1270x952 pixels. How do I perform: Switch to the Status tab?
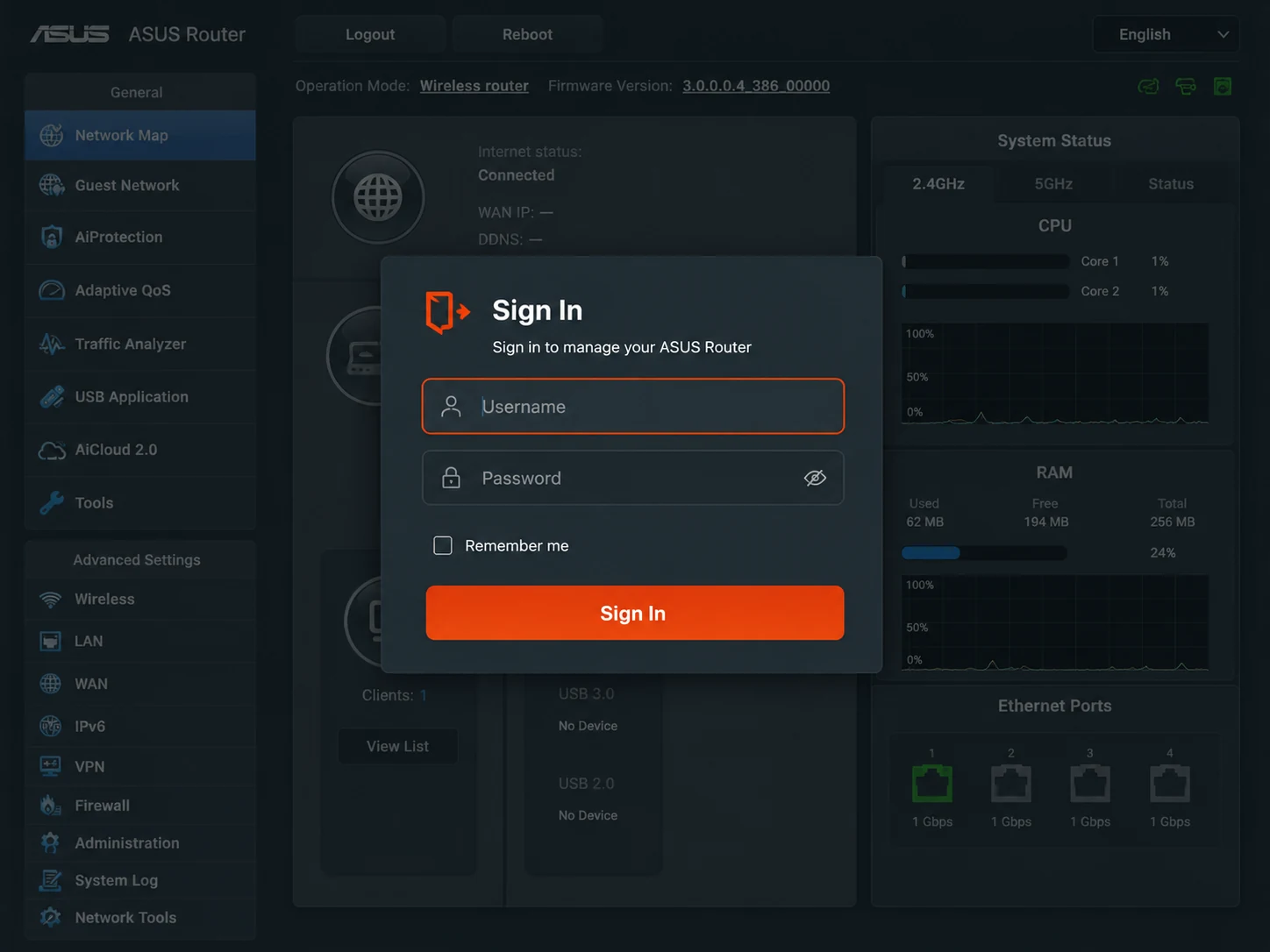tap(1171, 184)
